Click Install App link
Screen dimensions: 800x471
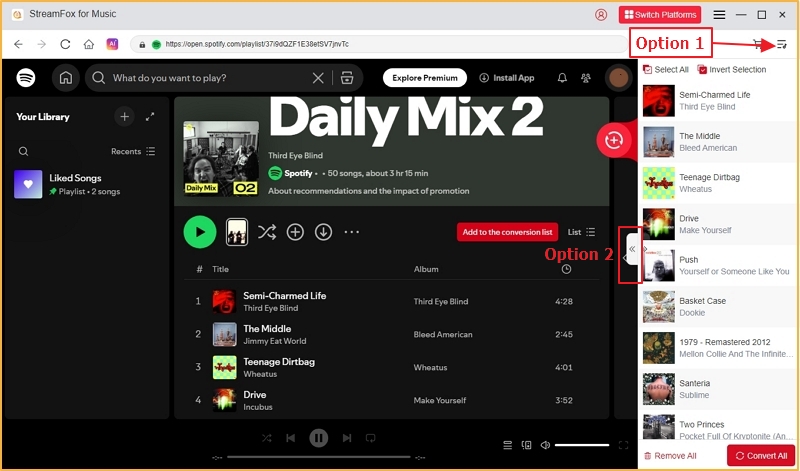point(507,78)
